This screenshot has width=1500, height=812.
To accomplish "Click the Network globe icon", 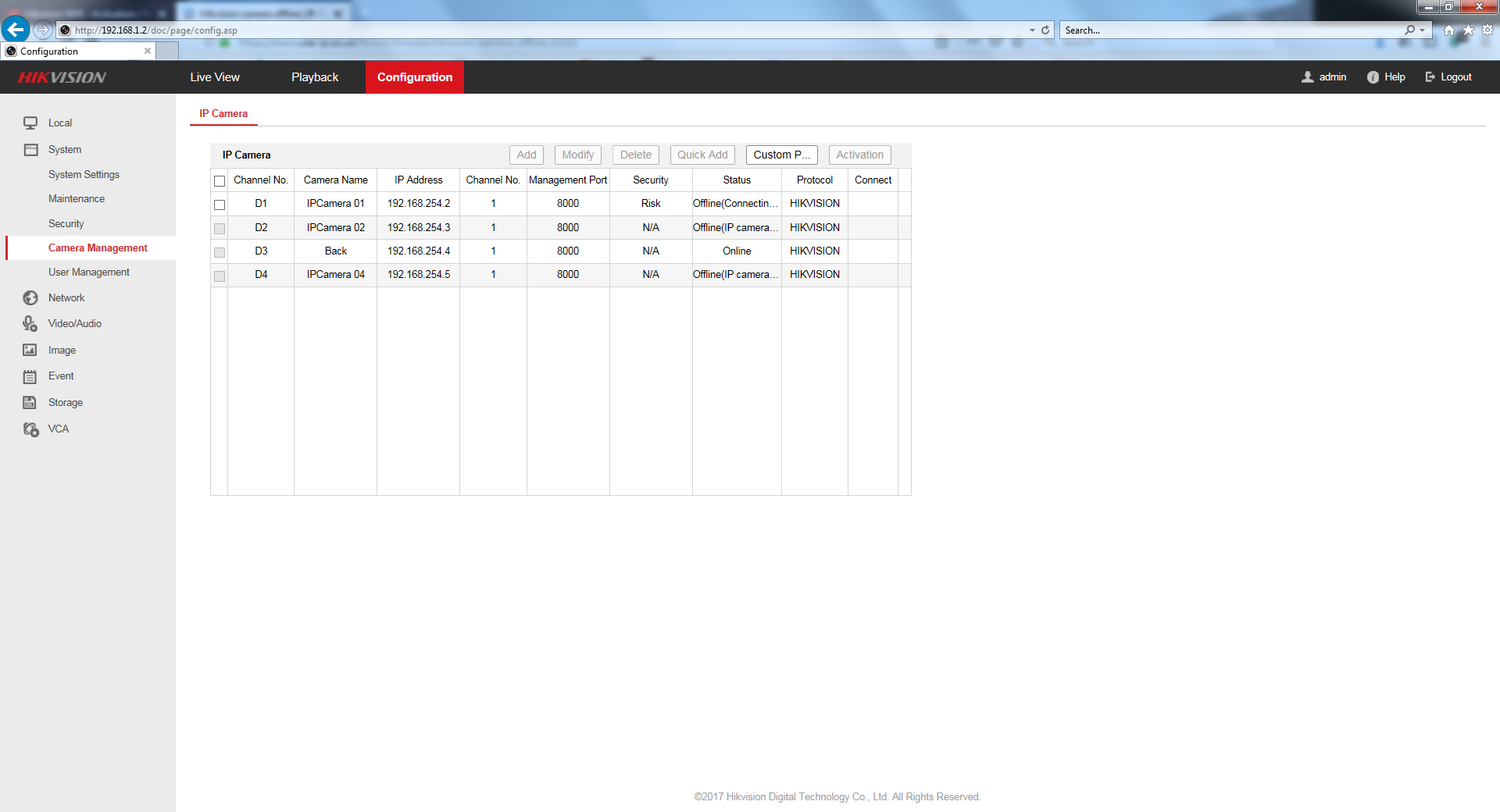I will (30, 297).
